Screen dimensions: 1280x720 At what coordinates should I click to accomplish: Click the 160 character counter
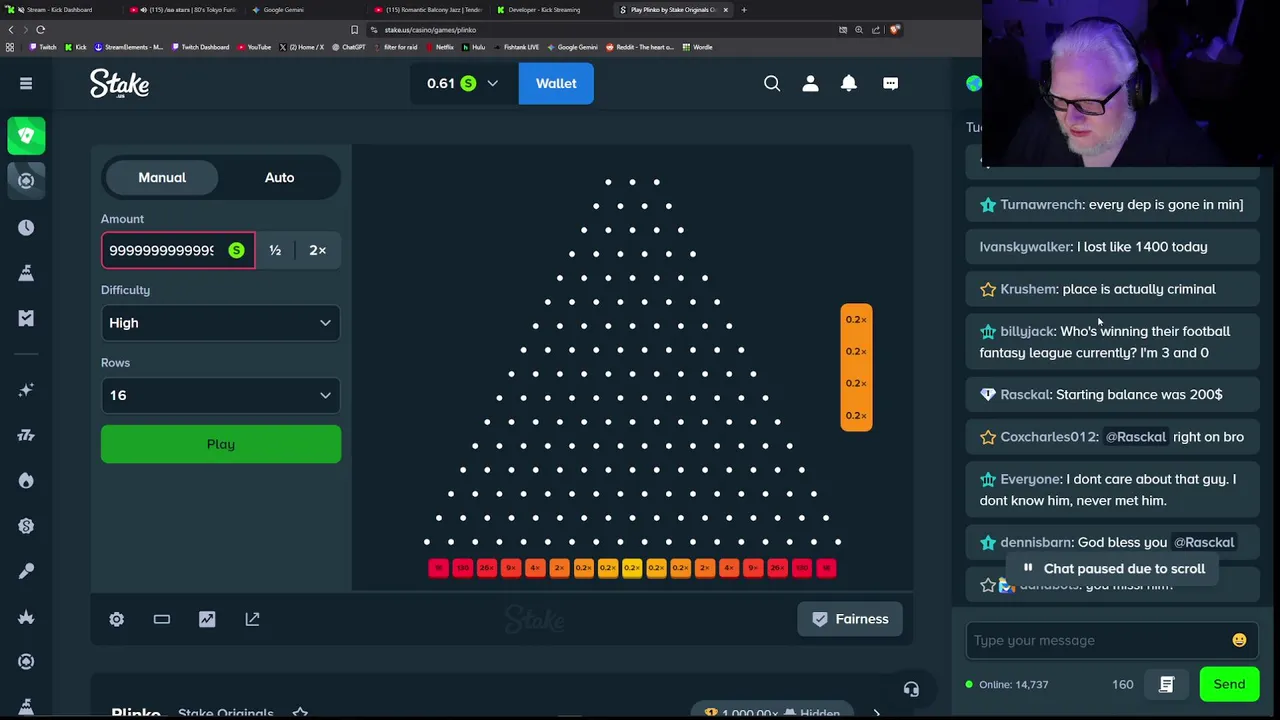tap(1122, 684)
